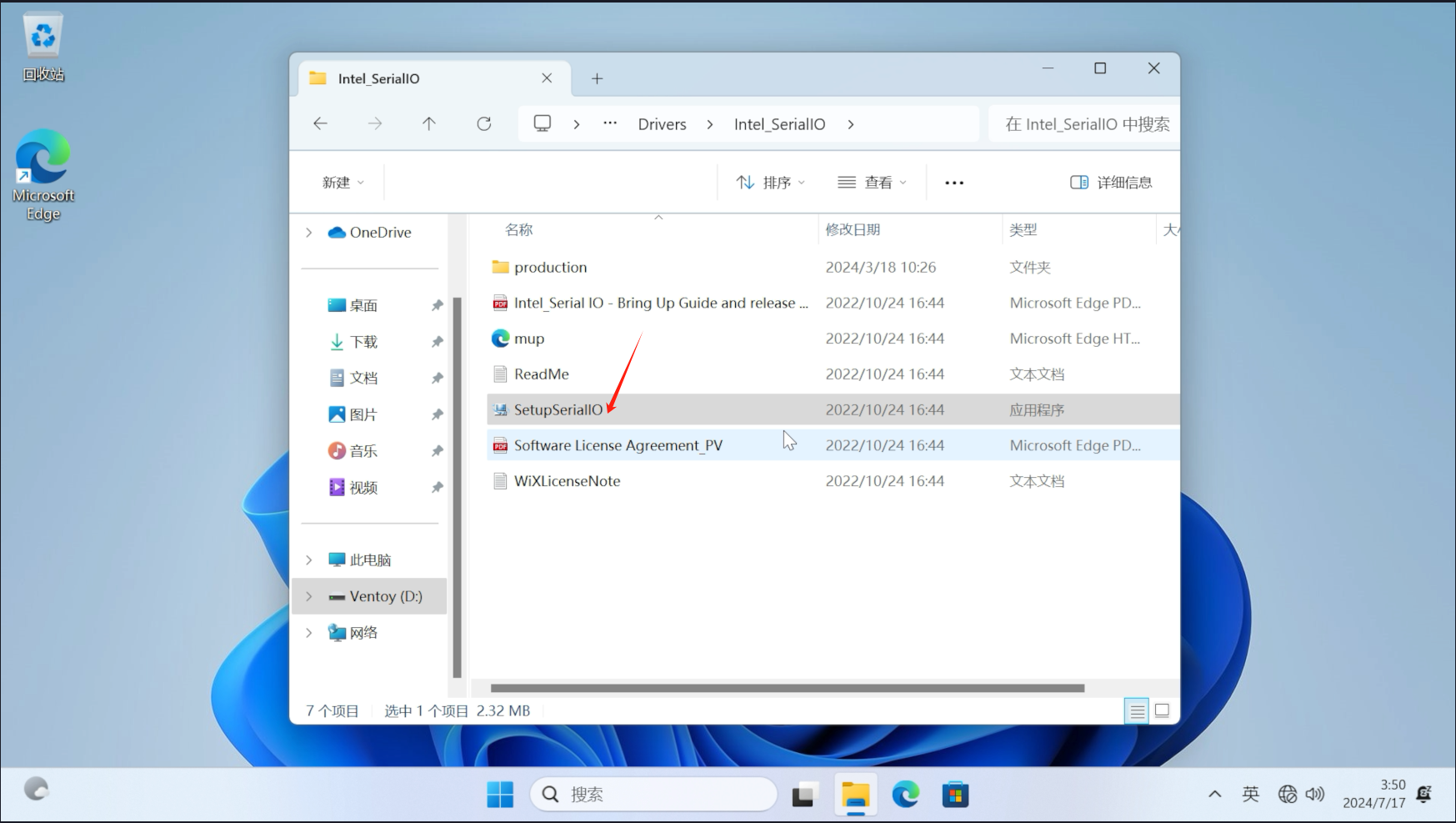
Task: Click the pin icon beside 音乐
Action: tap(437, 451)
